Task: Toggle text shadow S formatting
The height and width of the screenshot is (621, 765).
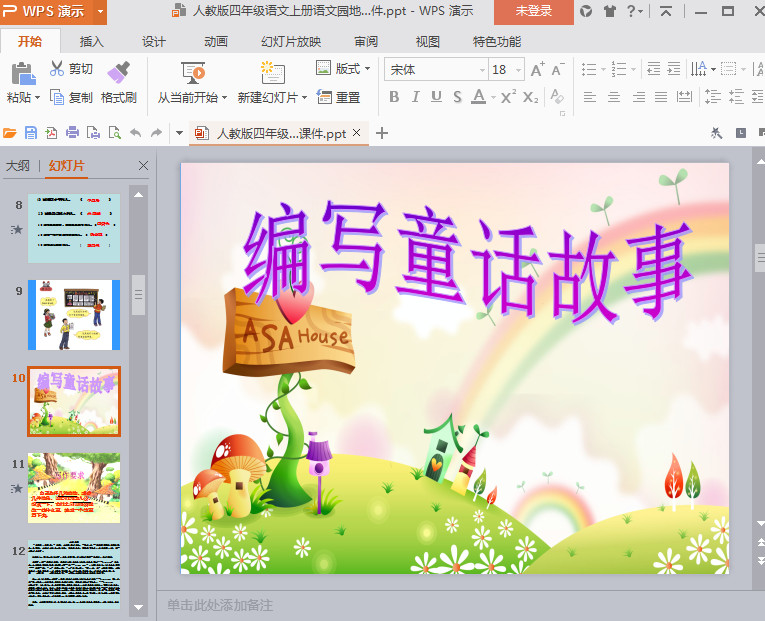Action: tap(457, 97)
